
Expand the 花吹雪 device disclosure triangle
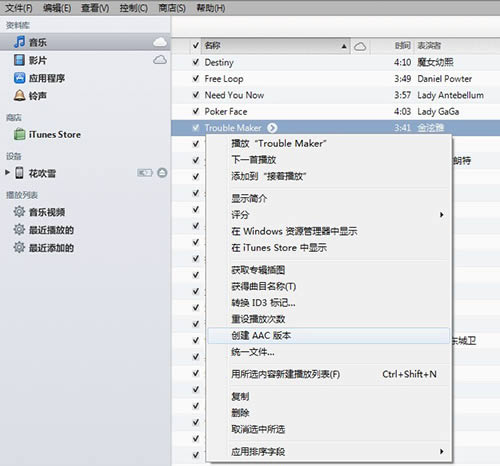click(7, 172)
